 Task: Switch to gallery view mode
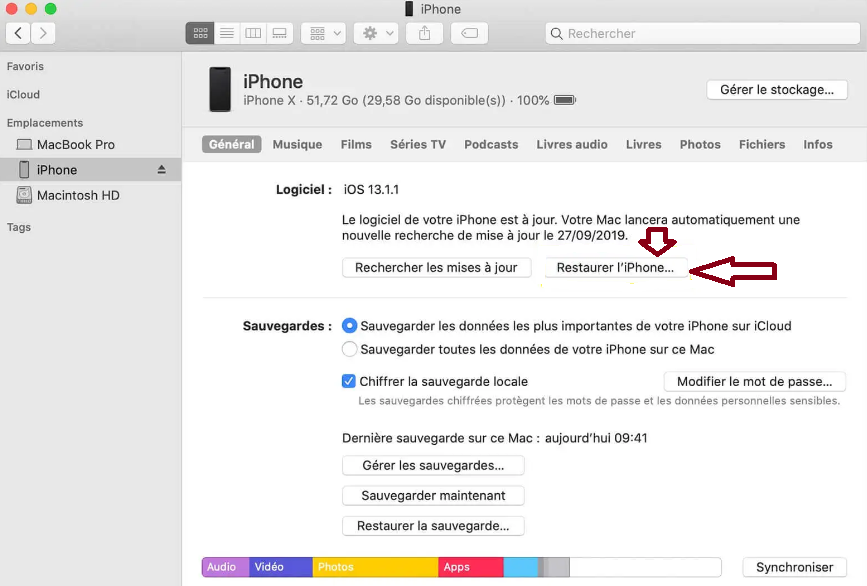coord(280,33)
